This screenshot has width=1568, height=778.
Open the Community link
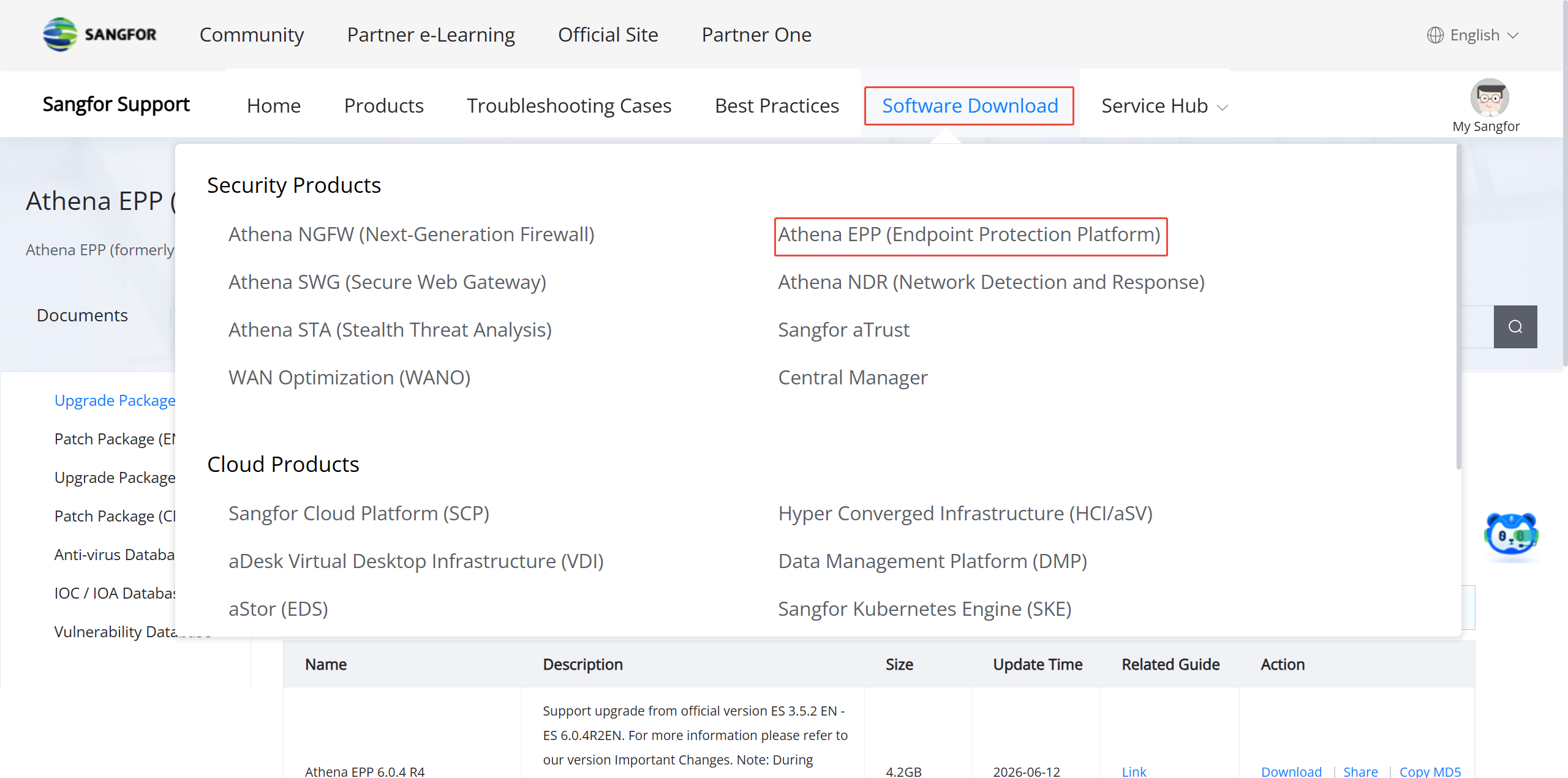(251, 35)
